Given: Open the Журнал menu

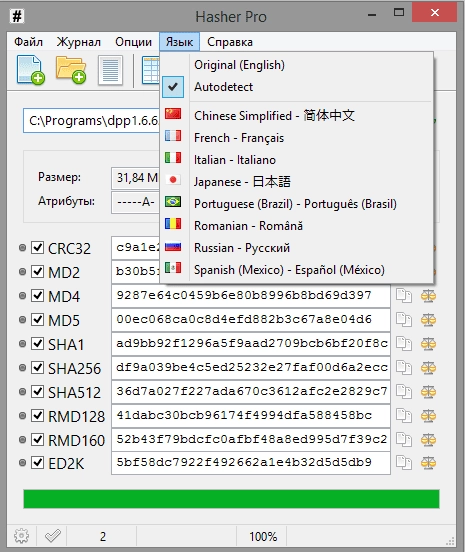Looking at the screenshot, I should (x=78, y=42).
